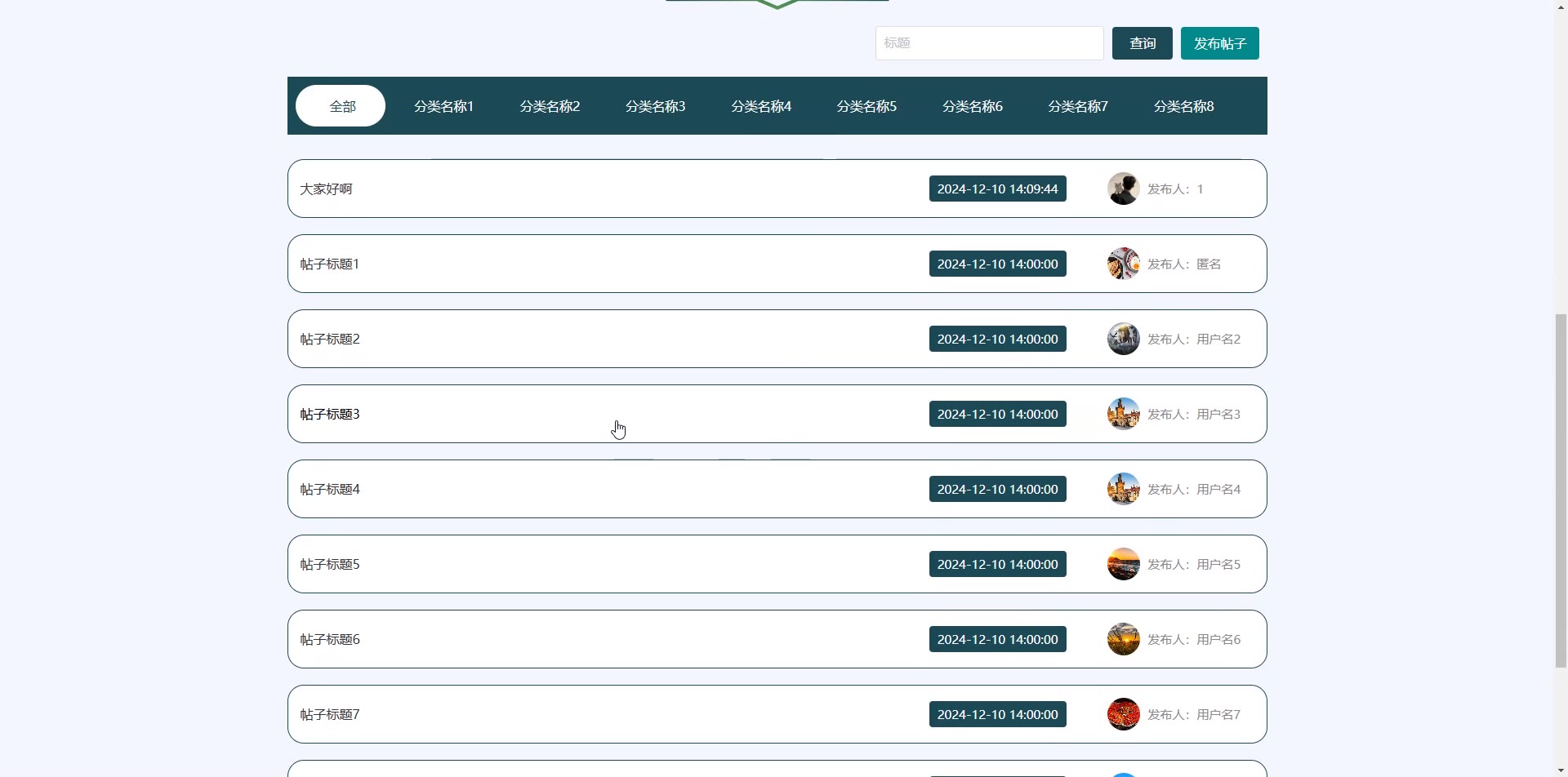Open the post 帖子标题3
The width and height of the screenshot is (1568, 777).
point(777,414)
